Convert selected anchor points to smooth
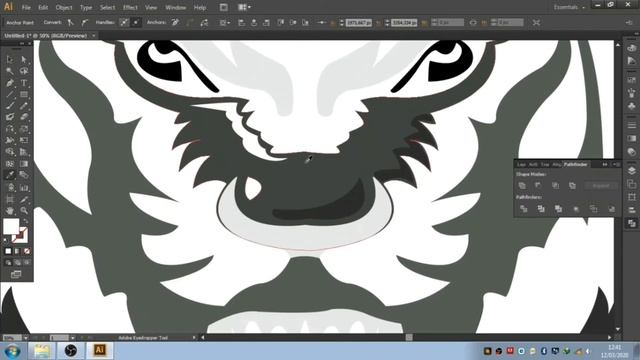 pyautogui.click(x=84, y=22)
